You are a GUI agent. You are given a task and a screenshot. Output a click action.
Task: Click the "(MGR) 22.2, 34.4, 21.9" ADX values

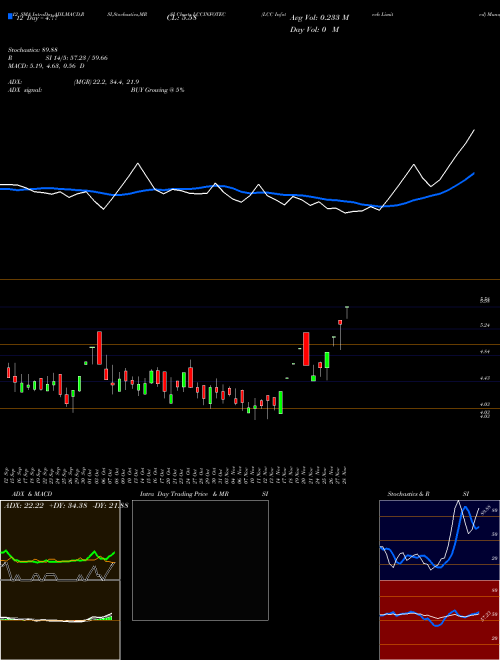[x=106, y=82]
